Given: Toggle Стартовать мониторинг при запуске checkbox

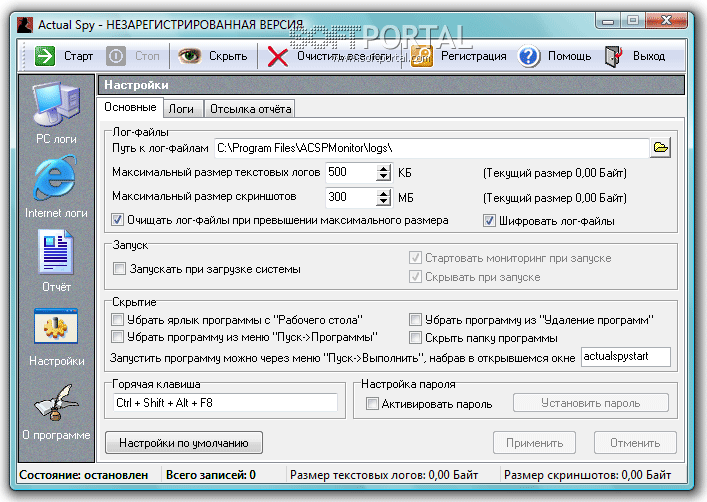Looking at the screenshot, I should (x=415, y=258).
